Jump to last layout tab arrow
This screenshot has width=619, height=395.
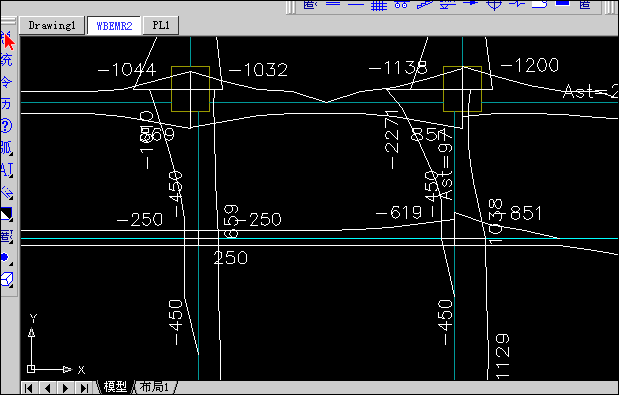point(84,388)
